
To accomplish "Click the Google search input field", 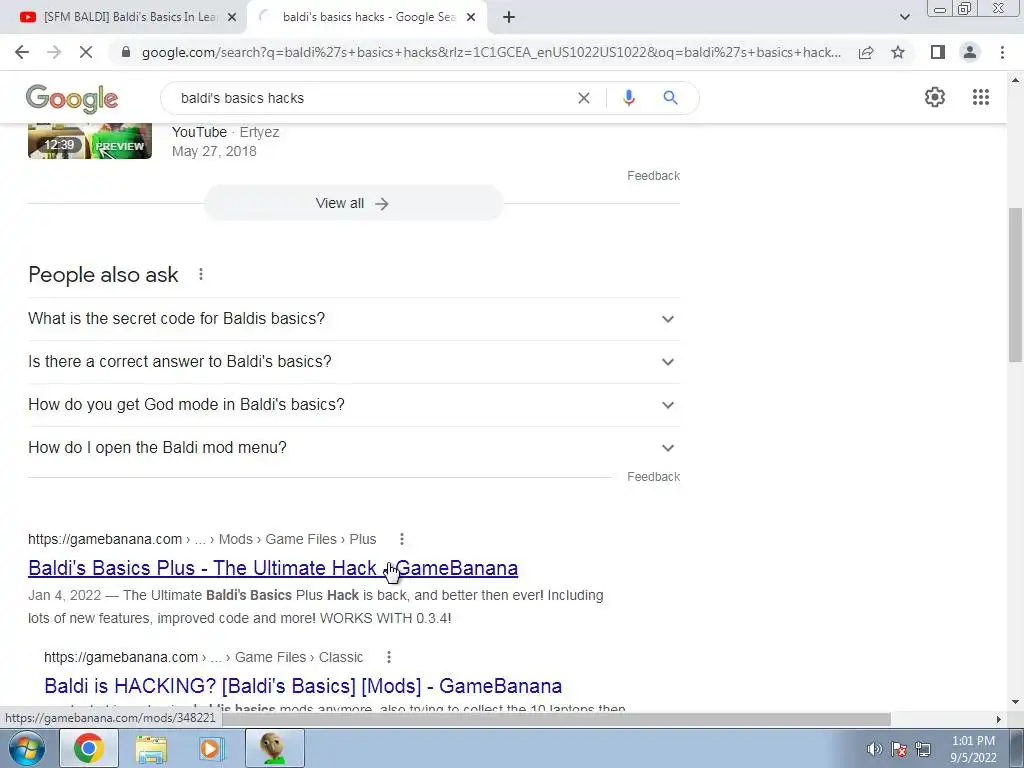I will click(372, 98).
